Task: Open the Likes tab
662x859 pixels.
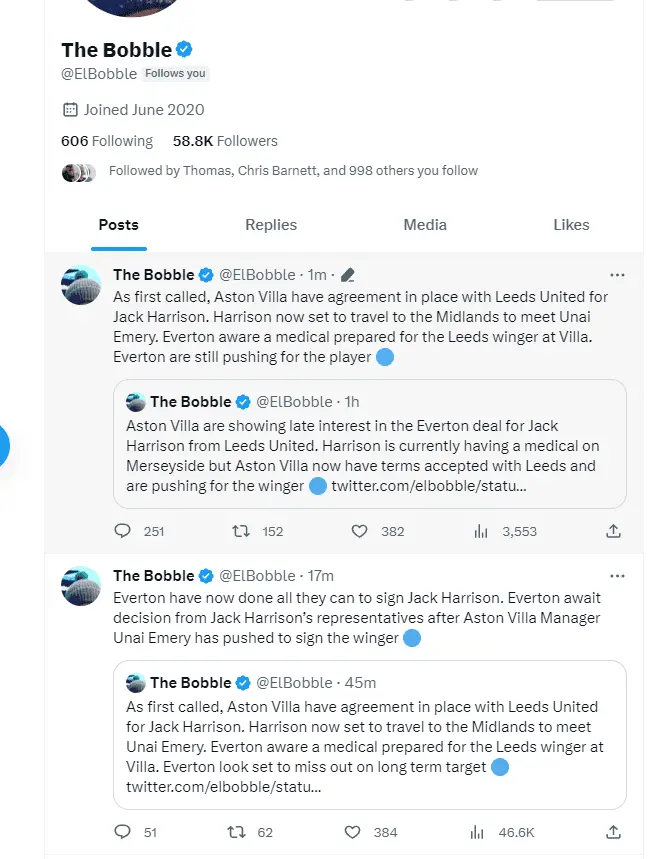Action: [x=571, y=225]
